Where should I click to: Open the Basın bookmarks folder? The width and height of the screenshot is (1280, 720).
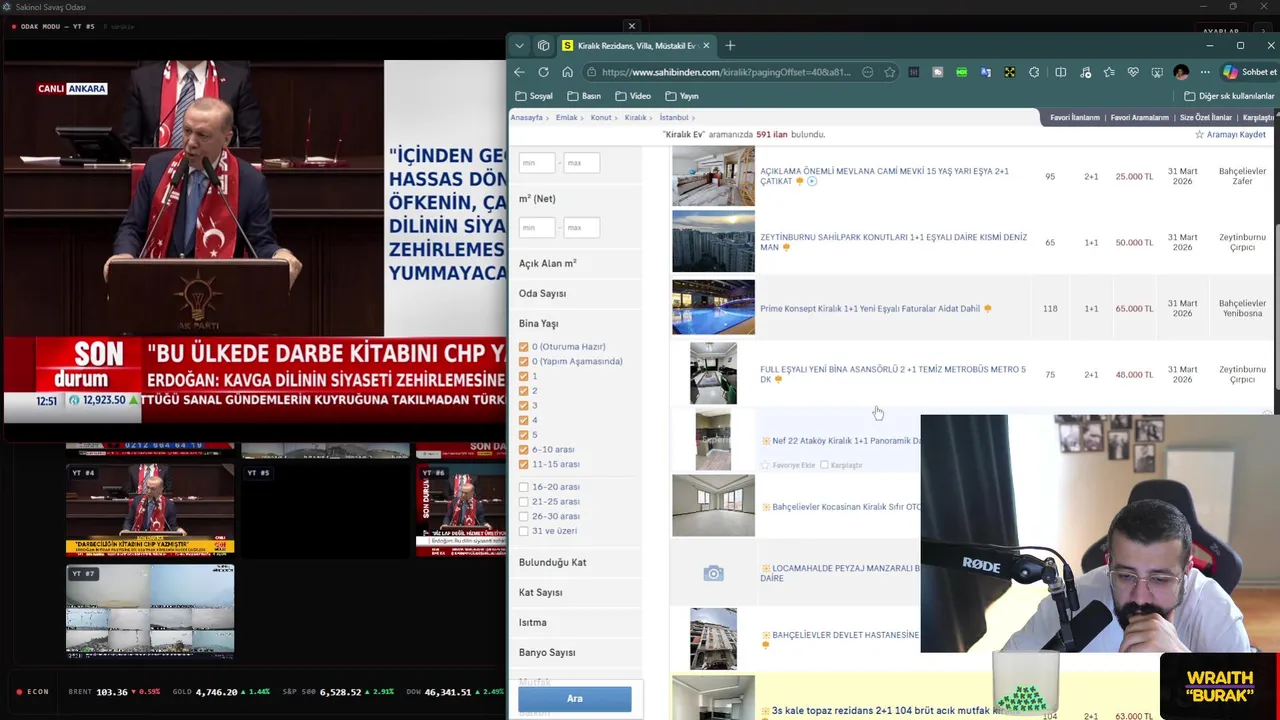[584, 96]
